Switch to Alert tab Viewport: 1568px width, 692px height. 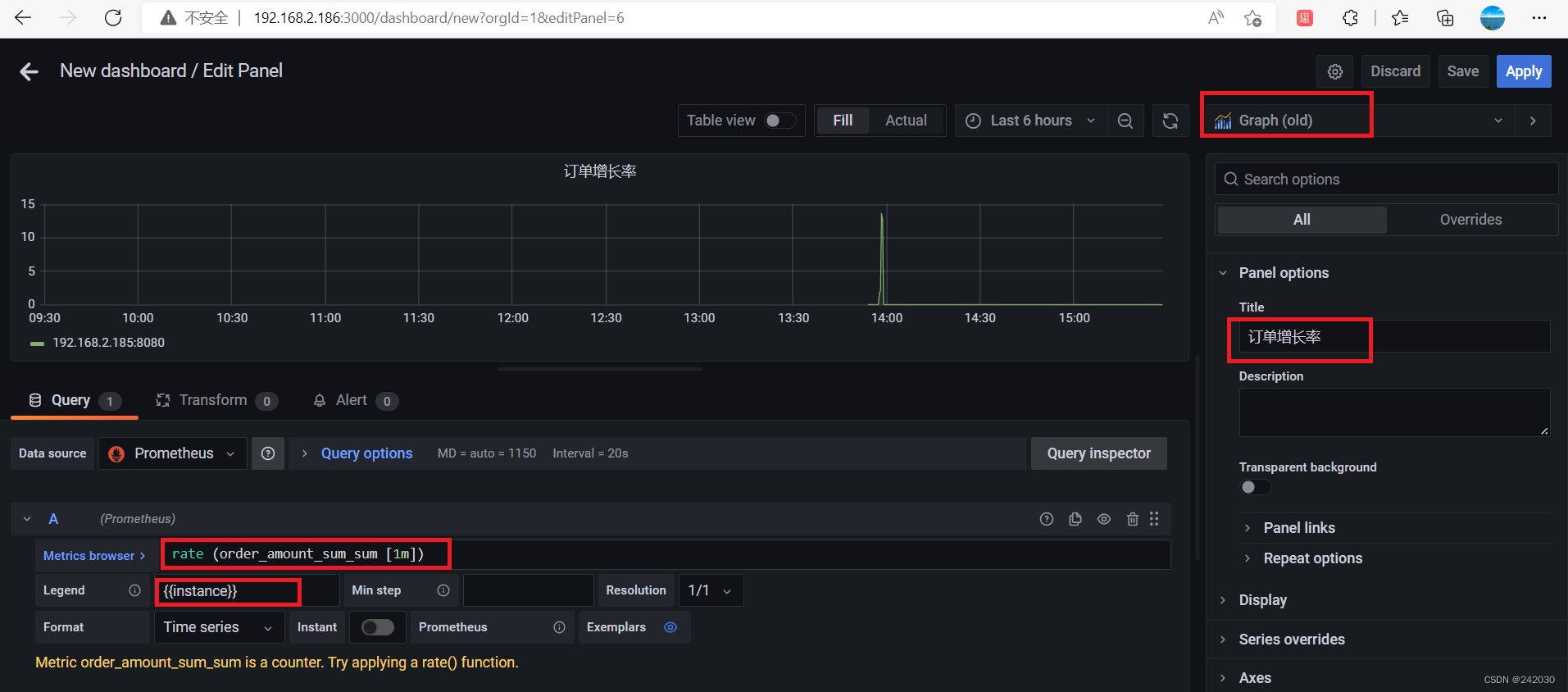355,400
